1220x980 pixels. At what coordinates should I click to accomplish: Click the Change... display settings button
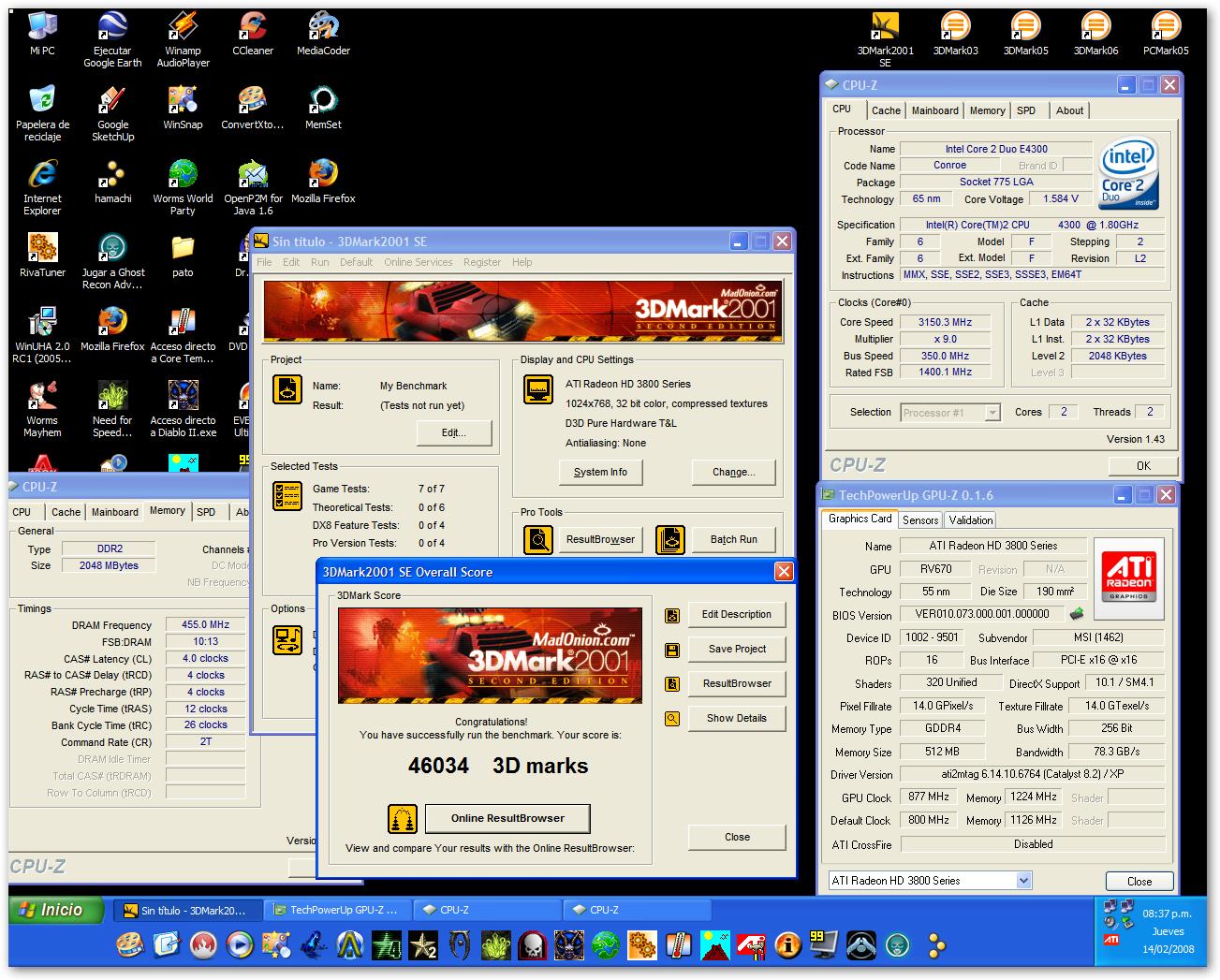[733, 472]
